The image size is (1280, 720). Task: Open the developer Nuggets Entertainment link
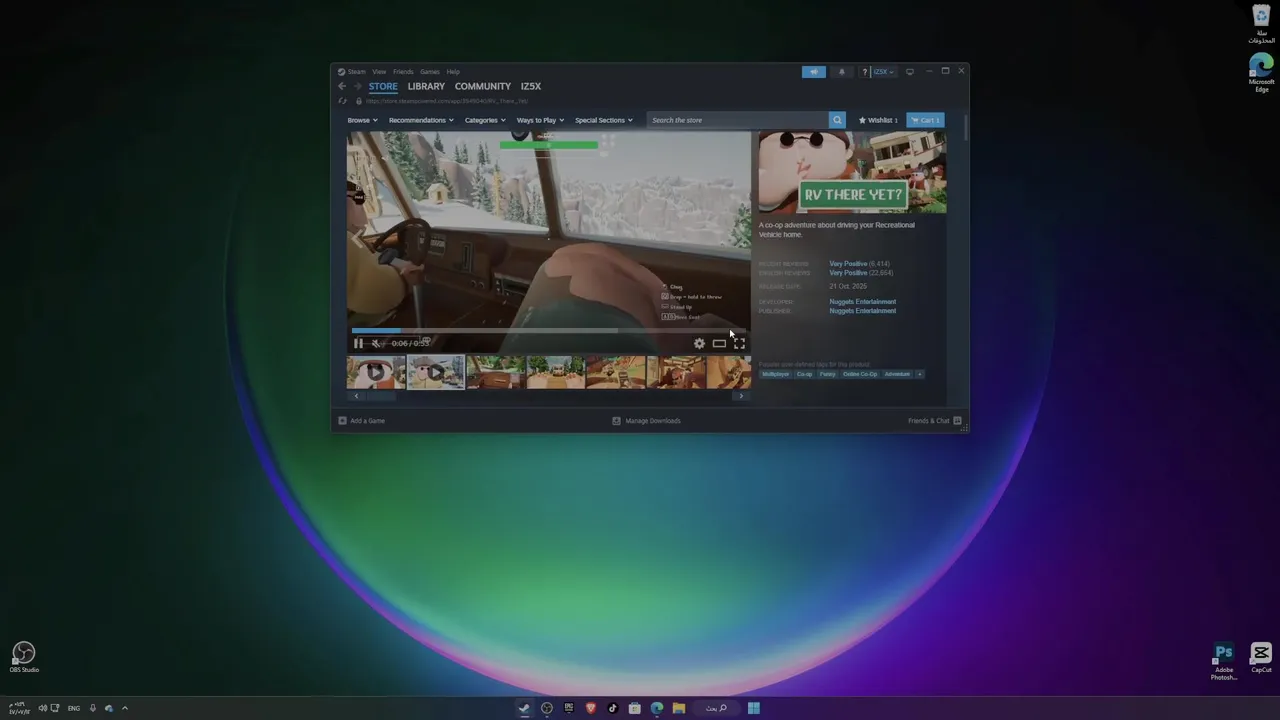[862, 302]
